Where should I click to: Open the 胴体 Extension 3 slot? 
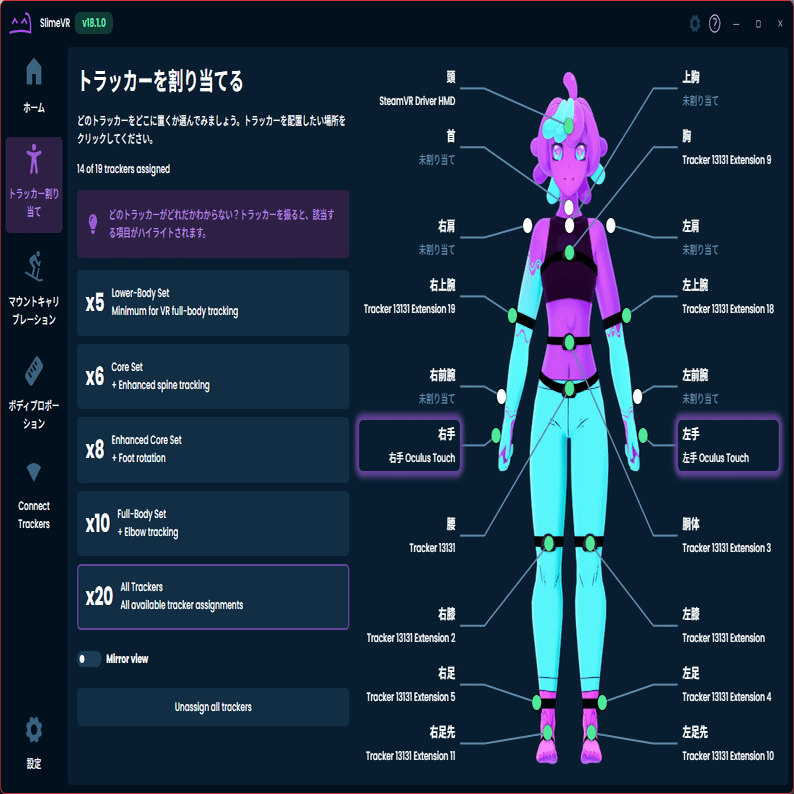728,536
